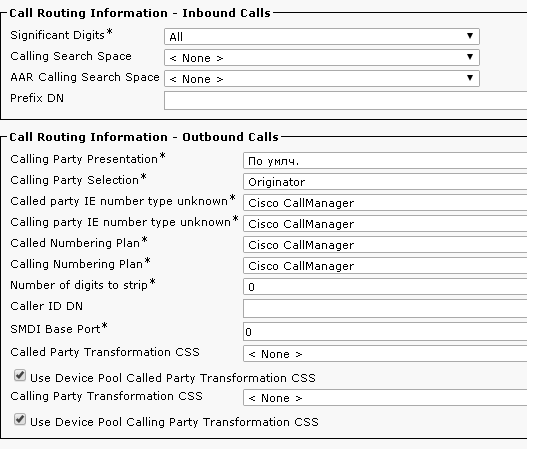This screenshot has width=559, height=460.
Task: Click the AAR Calling Search Space arrow
Action: pos(470,78)
